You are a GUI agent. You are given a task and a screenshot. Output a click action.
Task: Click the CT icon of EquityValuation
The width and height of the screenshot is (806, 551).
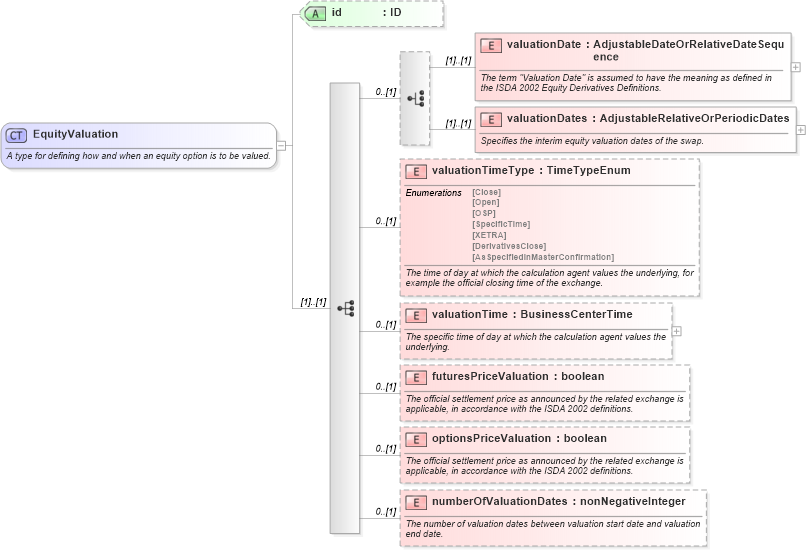tap(16, 136)
